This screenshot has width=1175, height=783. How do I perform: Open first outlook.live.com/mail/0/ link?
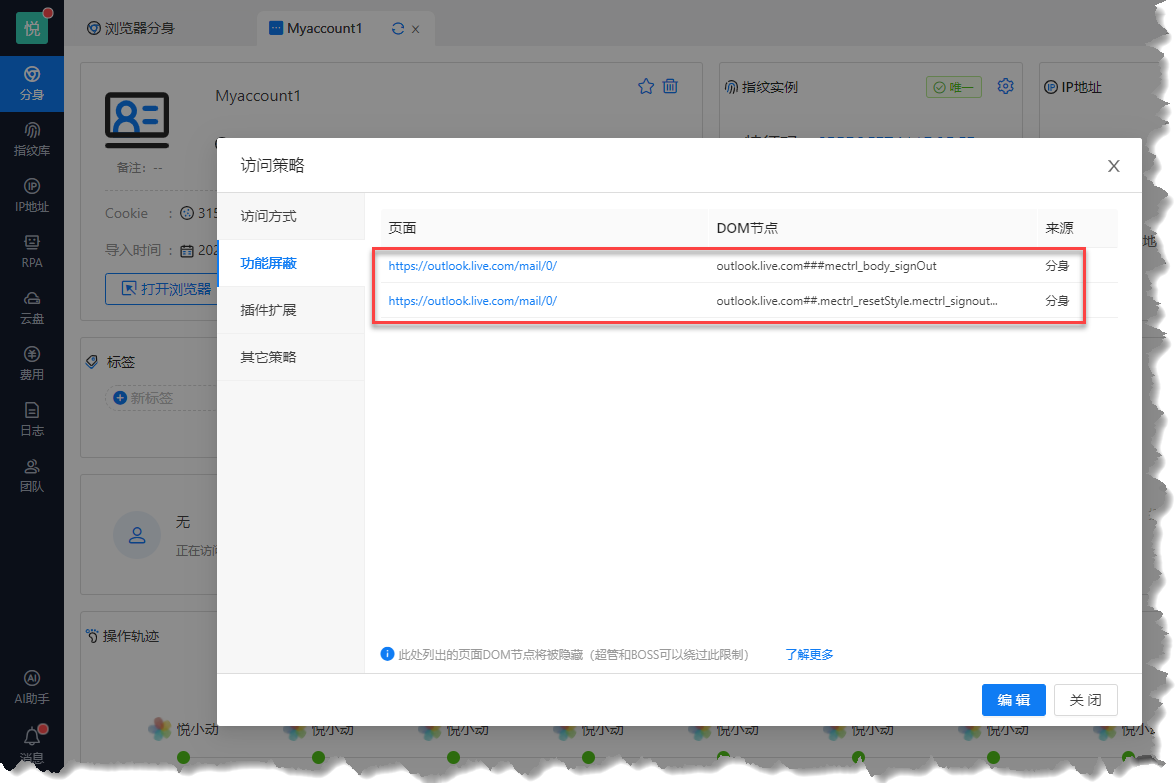(473, 266)
